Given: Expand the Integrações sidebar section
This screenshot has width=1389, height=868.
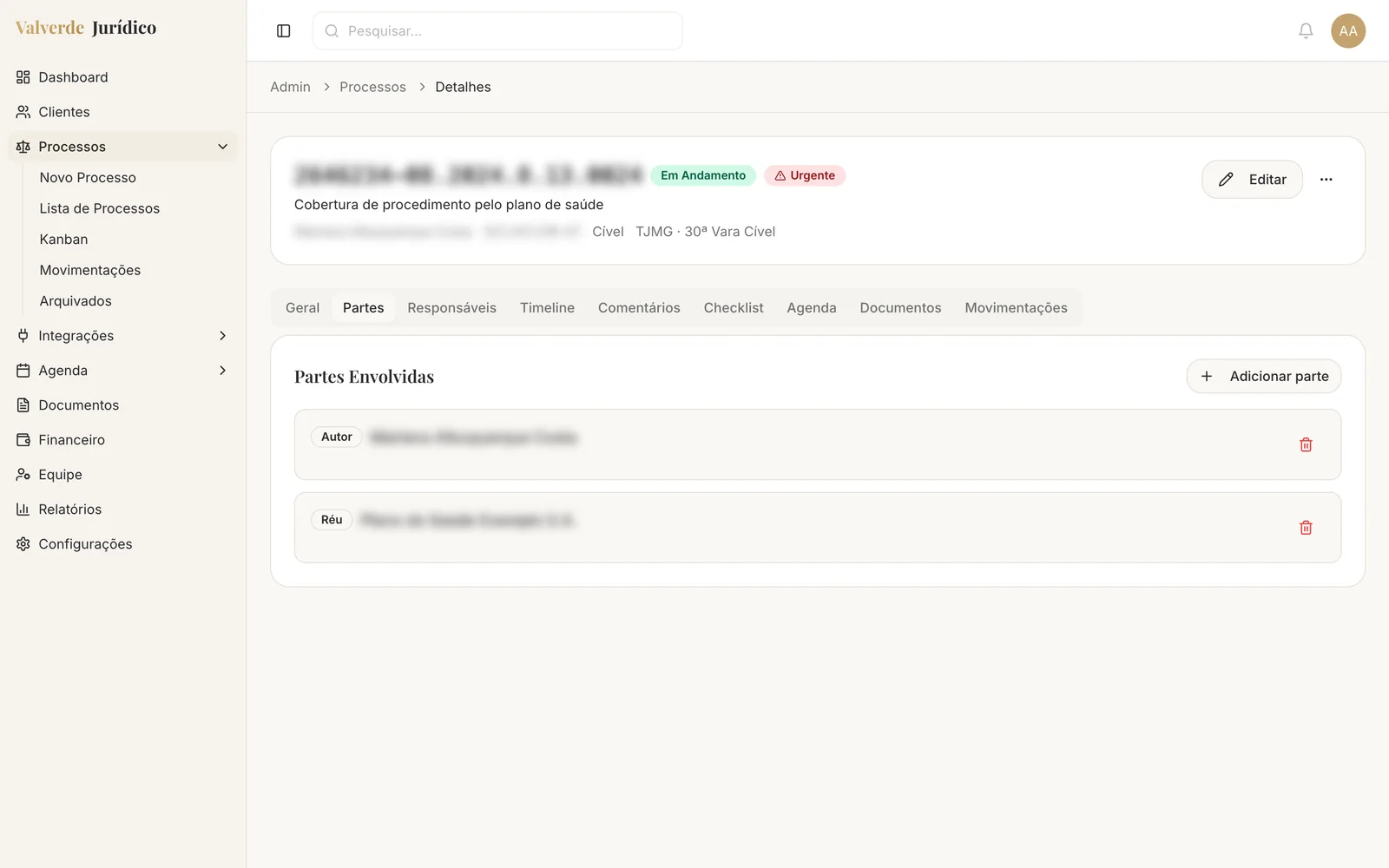Looking at the screenshot, I should click(122, 336).
